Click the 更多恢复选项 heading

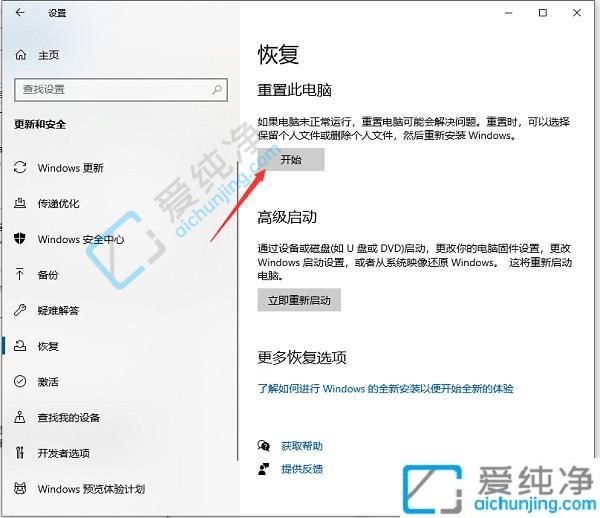pos(302,357)
